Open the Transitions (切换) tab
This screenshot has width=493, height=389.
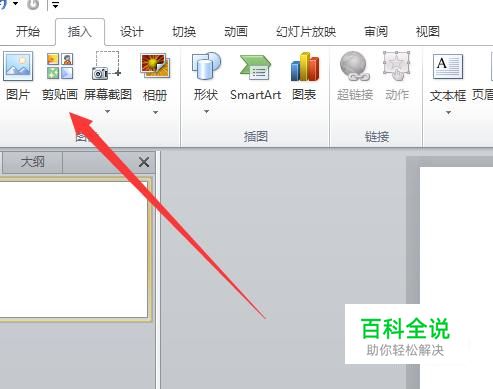(x=184, y=32)
